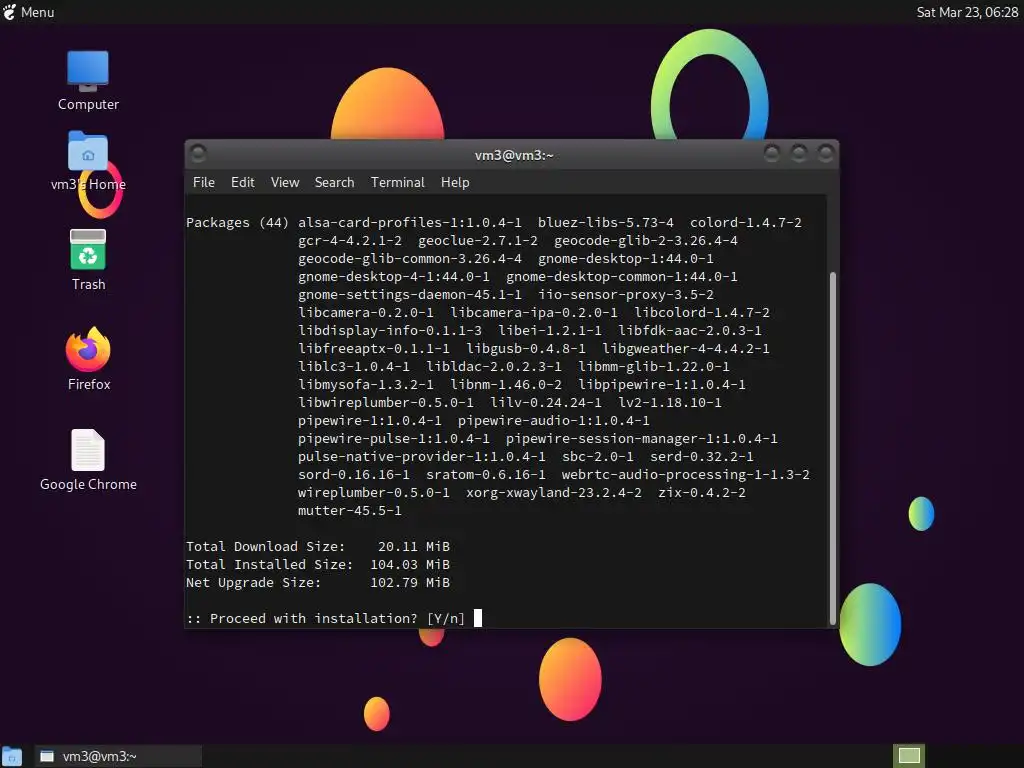Click 'pipewire-session-manager-1:1.0.4-1' text
The height and width of the screenshot is (768, 1024).
coord(641,439)
